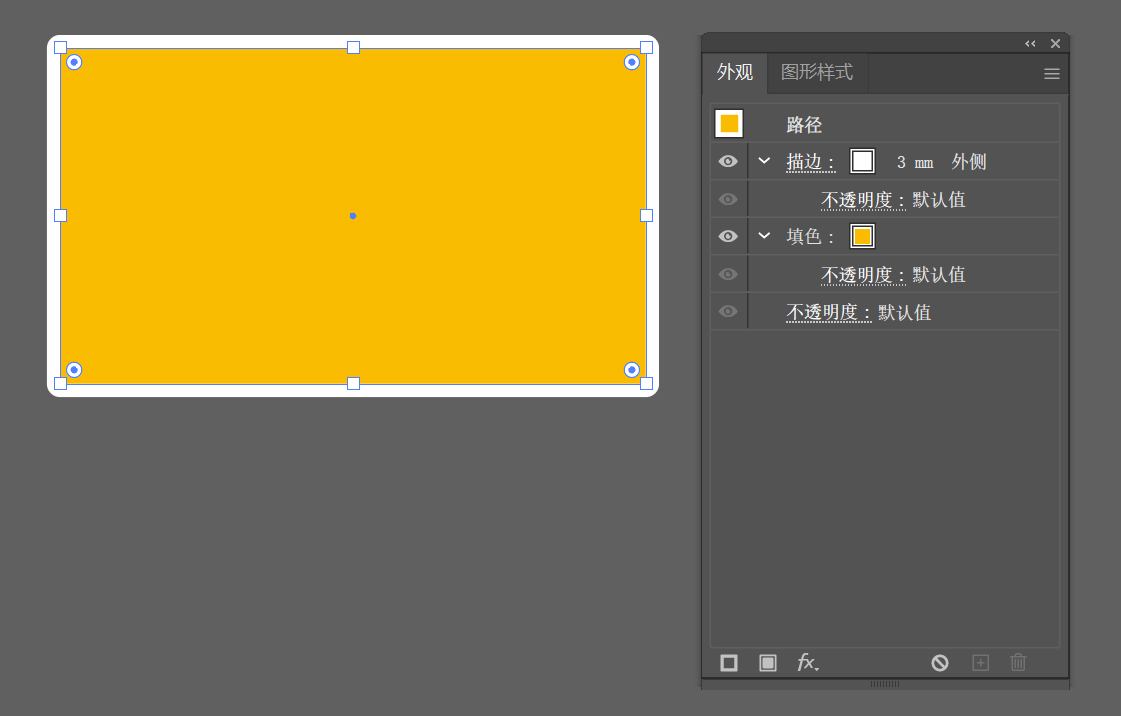Hide the 填色 fill visibility eye
The height and width of the screenshot is (716, 1121).
tap(728, 237)
